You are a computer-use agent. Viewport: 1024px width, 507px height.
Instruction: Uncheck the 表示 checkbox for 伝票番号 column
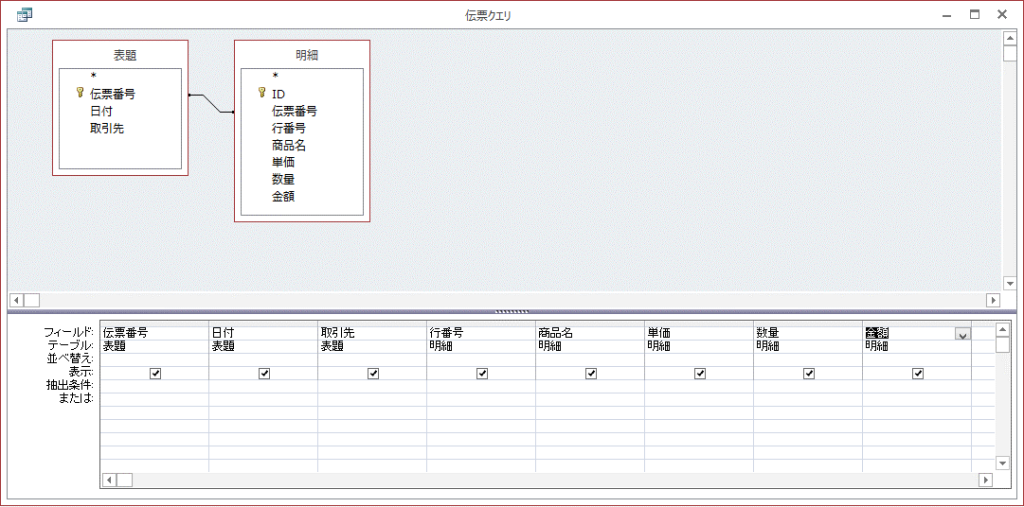coord(155,373)
